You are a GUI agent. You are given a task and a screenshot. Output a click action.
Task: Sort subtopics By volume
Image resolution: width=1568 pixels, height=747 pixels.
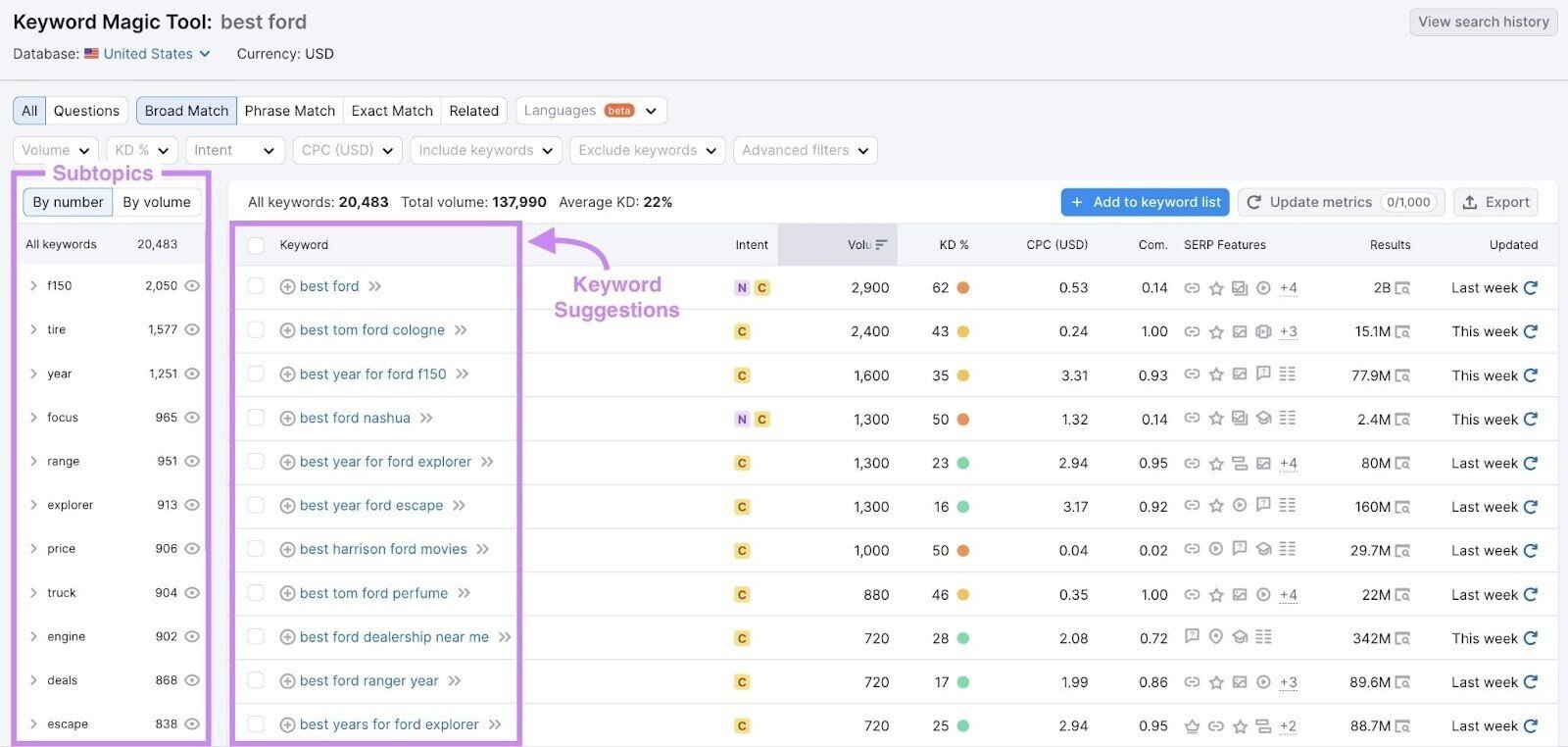coord(157,202)
